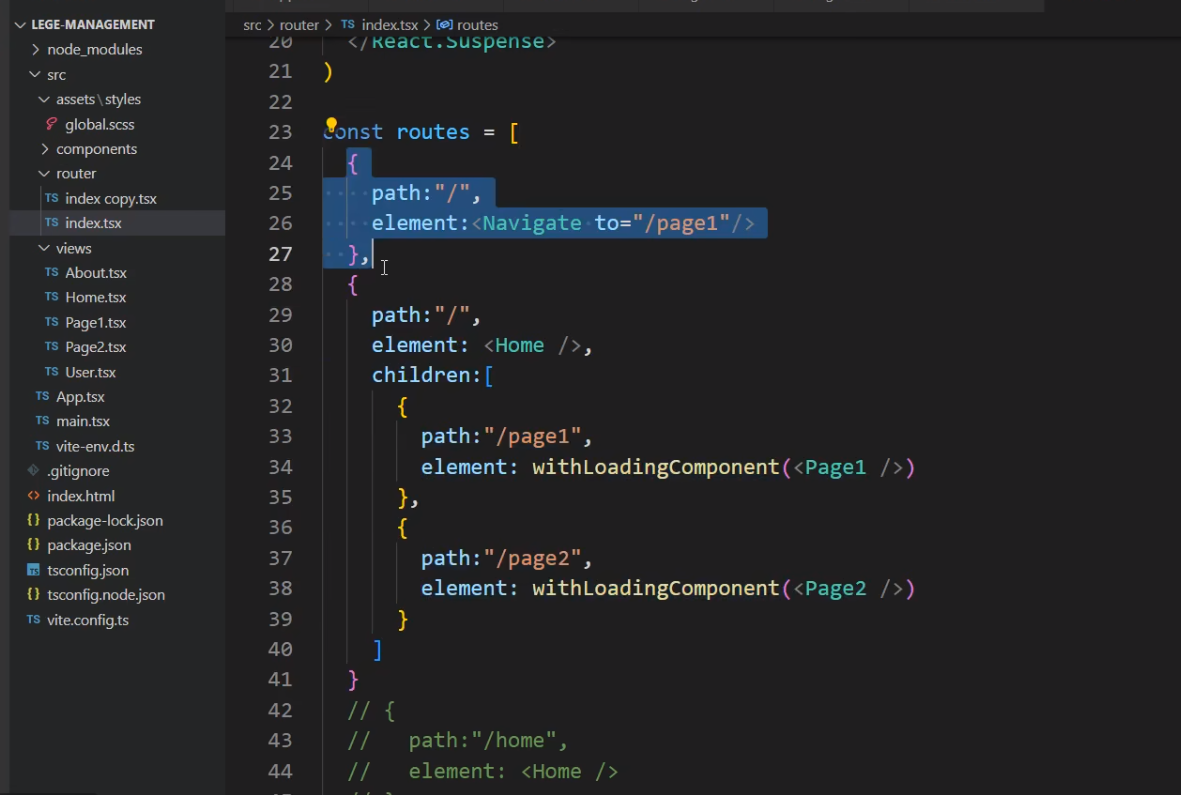Click "/page1" path string on line 33

pyautogui.click(x=533, y=436)
